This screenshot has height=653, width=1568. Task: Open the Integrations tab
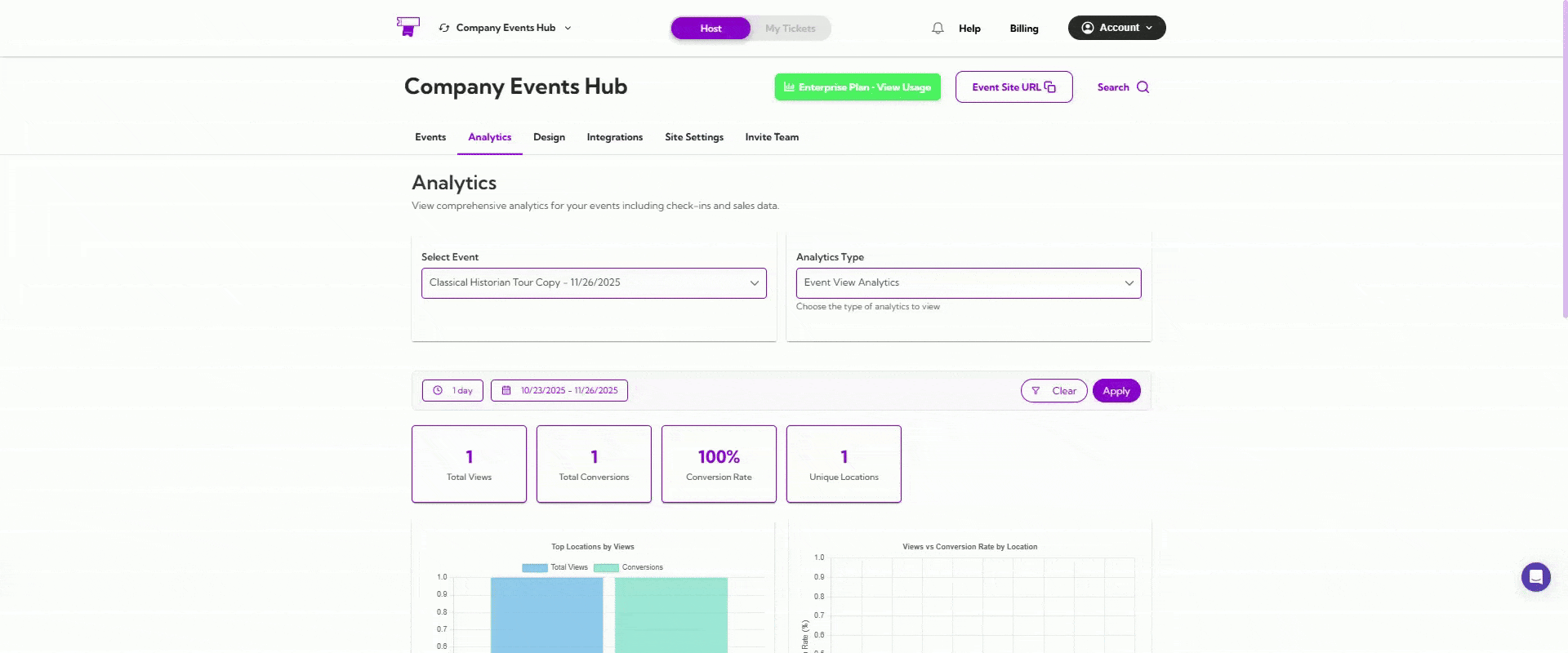(615, 137)
